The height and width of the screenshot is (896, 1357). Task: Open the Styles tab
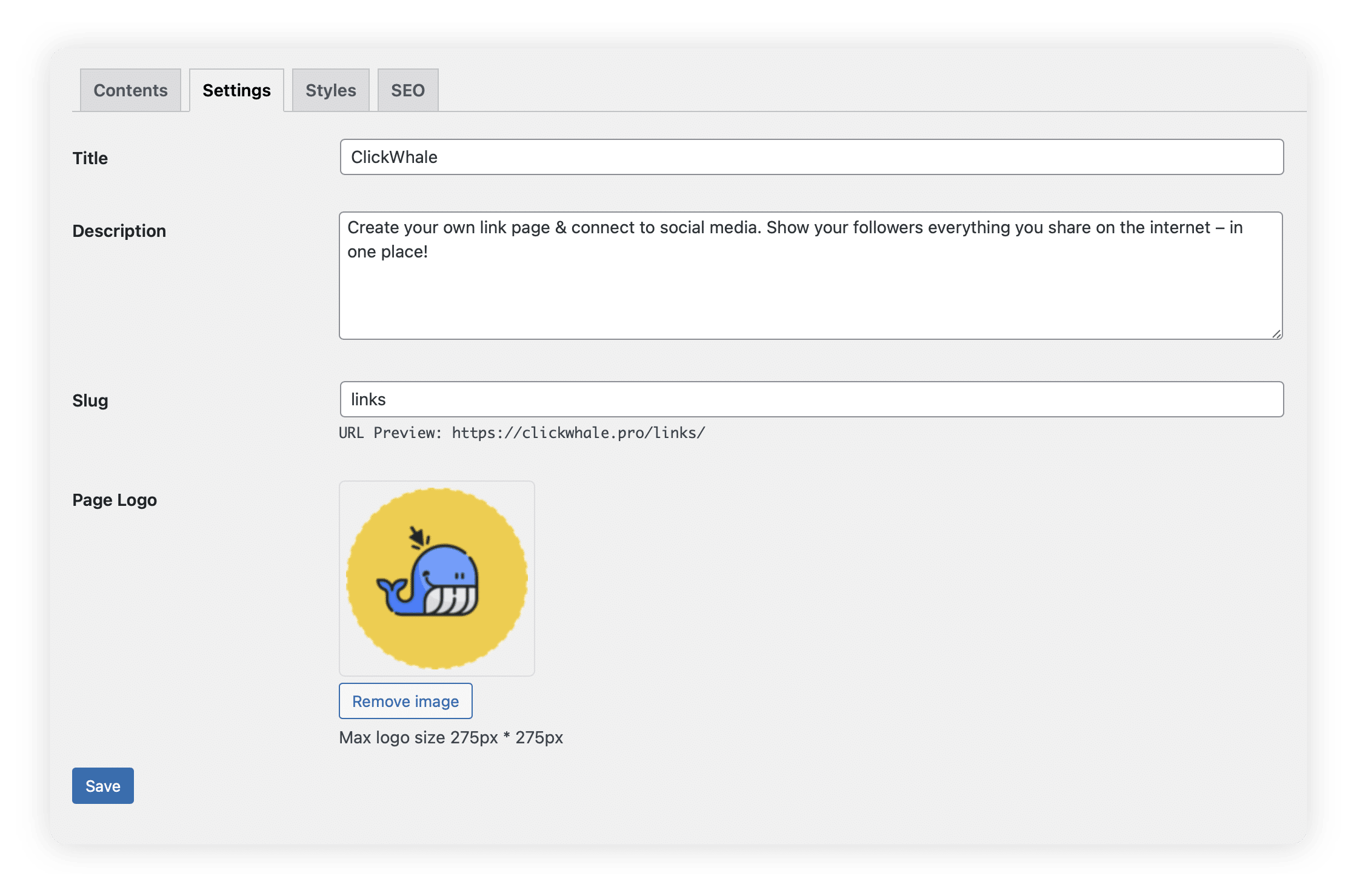click(330, 90)
